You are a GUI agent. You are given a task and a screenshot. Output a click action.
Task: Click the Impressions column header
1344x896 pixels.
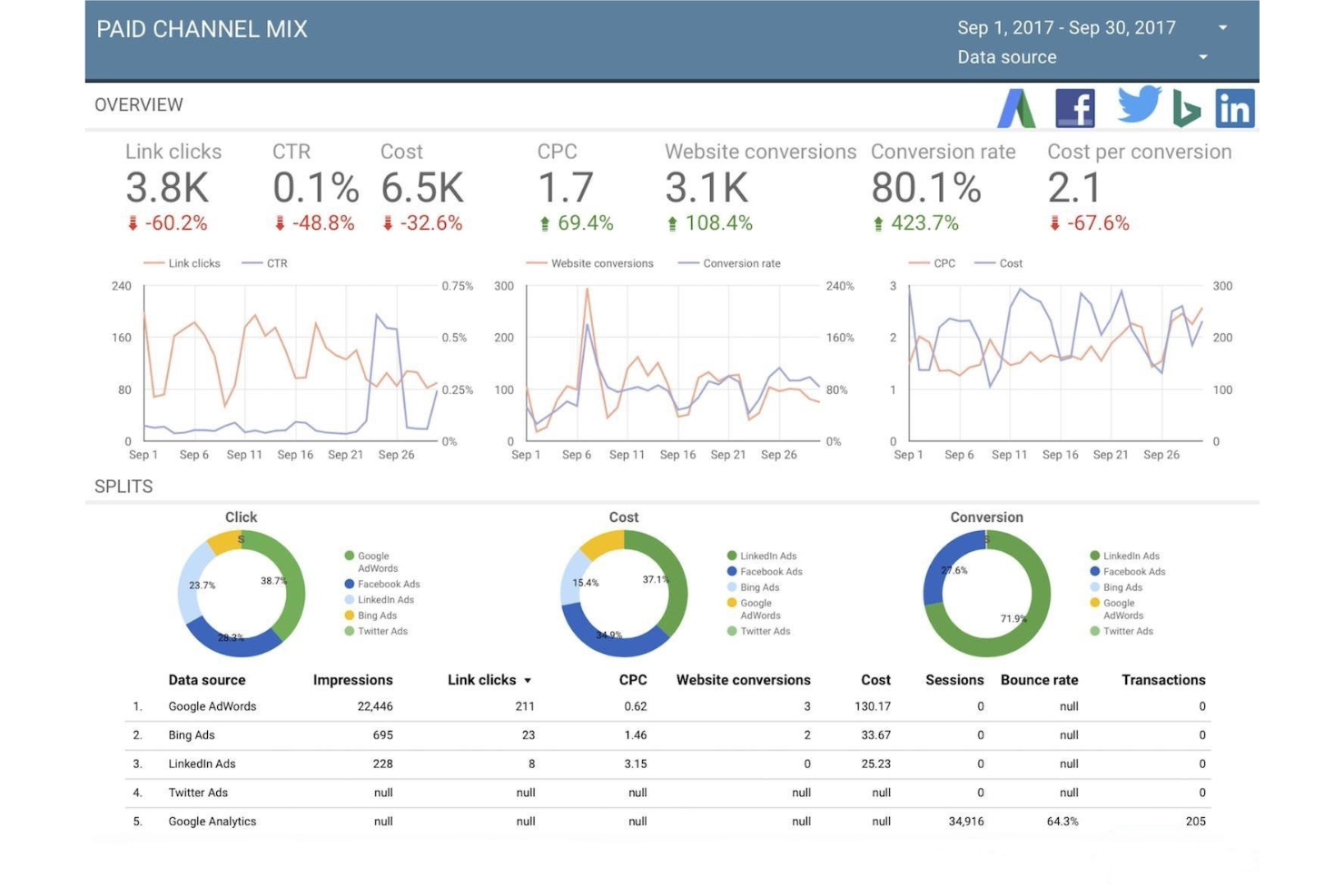[352, 680]
